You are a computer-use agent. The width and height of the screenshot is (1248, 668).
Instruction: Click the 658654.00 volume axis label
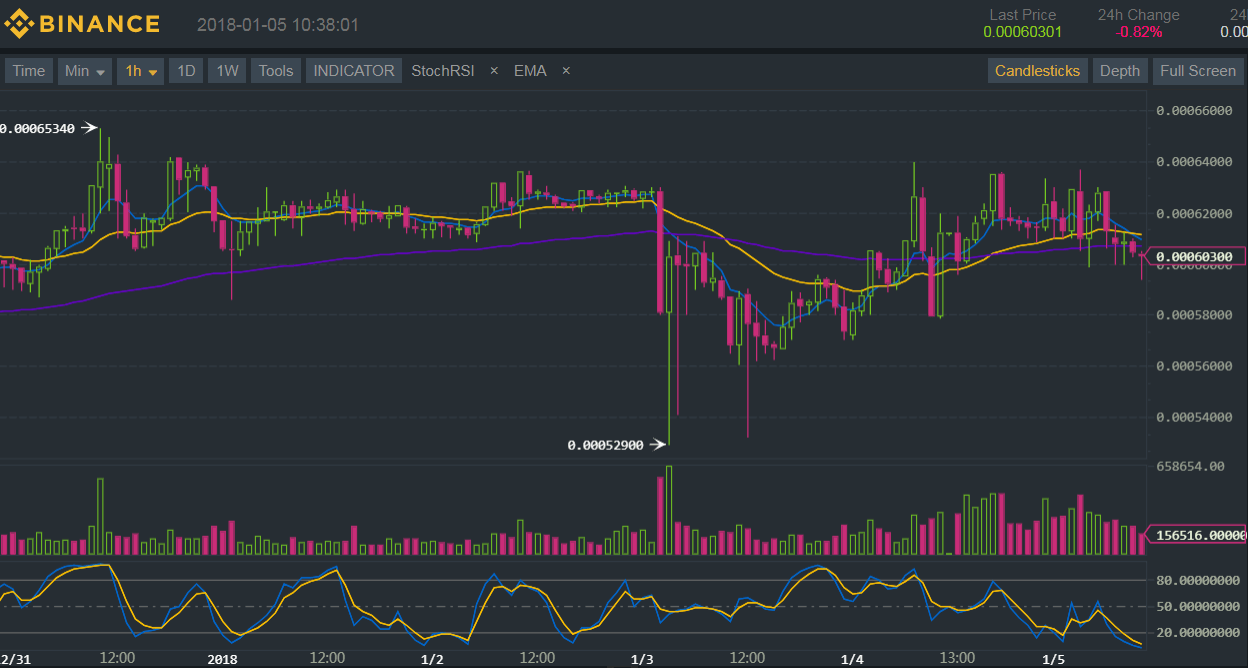[x=1190, y=466]
